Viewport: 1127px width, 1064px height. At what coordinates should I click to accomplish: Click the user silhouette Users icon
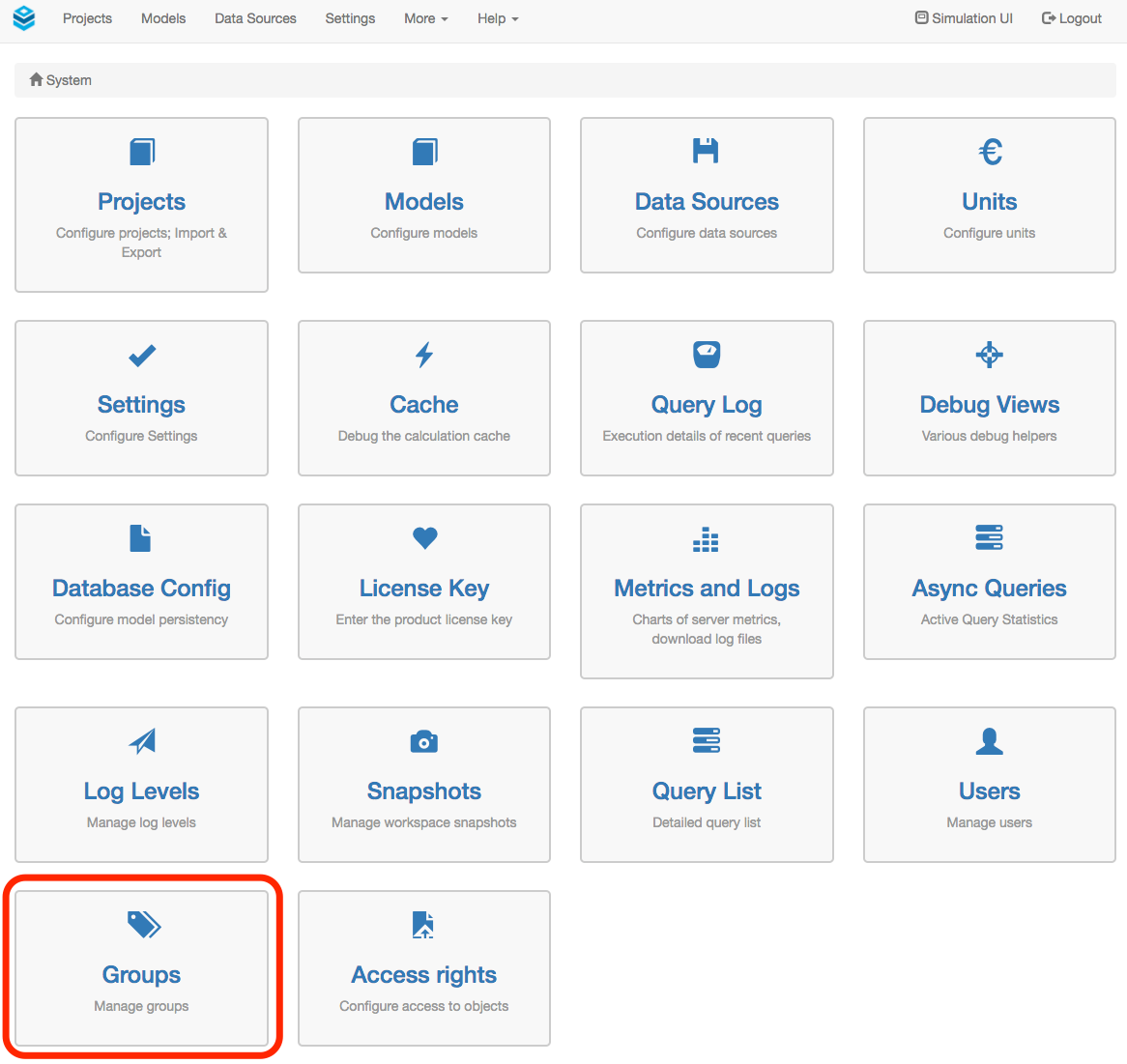[x=989, y=741]
